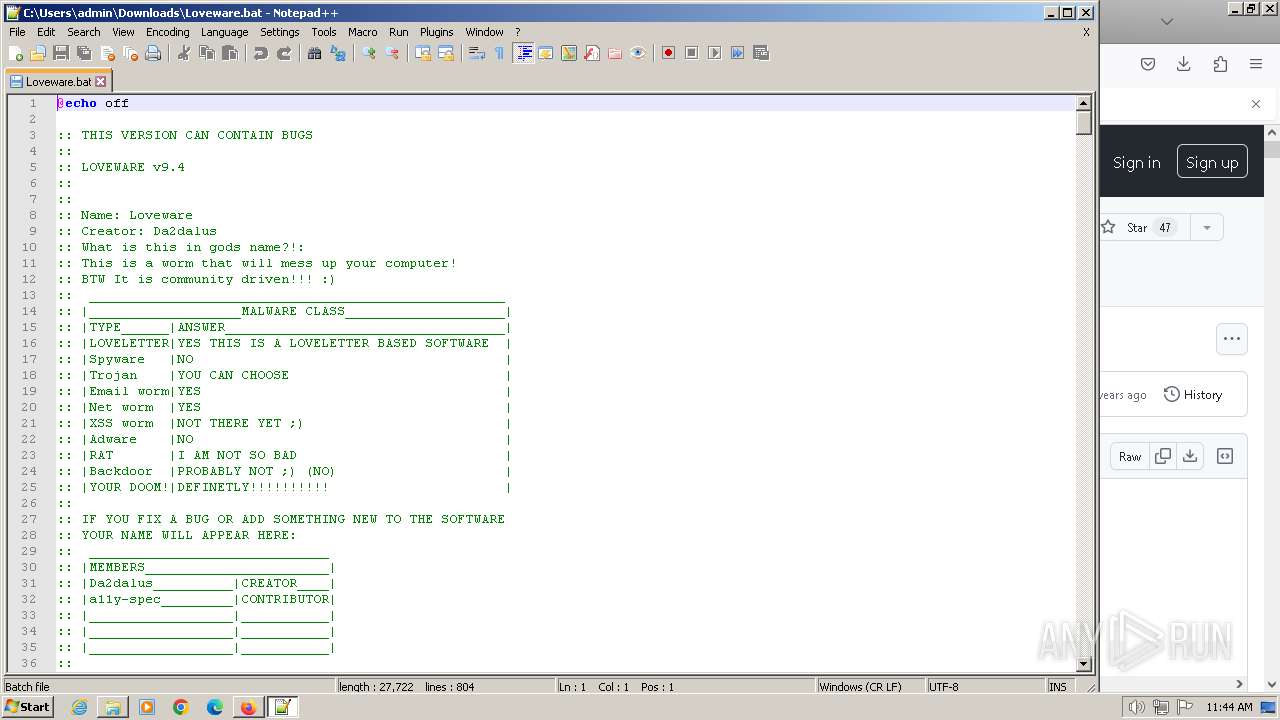Viewport: 1280px width, 720px height.
Task: Open Firefox downloads with the arrow icon
Action: point(1184,64)
